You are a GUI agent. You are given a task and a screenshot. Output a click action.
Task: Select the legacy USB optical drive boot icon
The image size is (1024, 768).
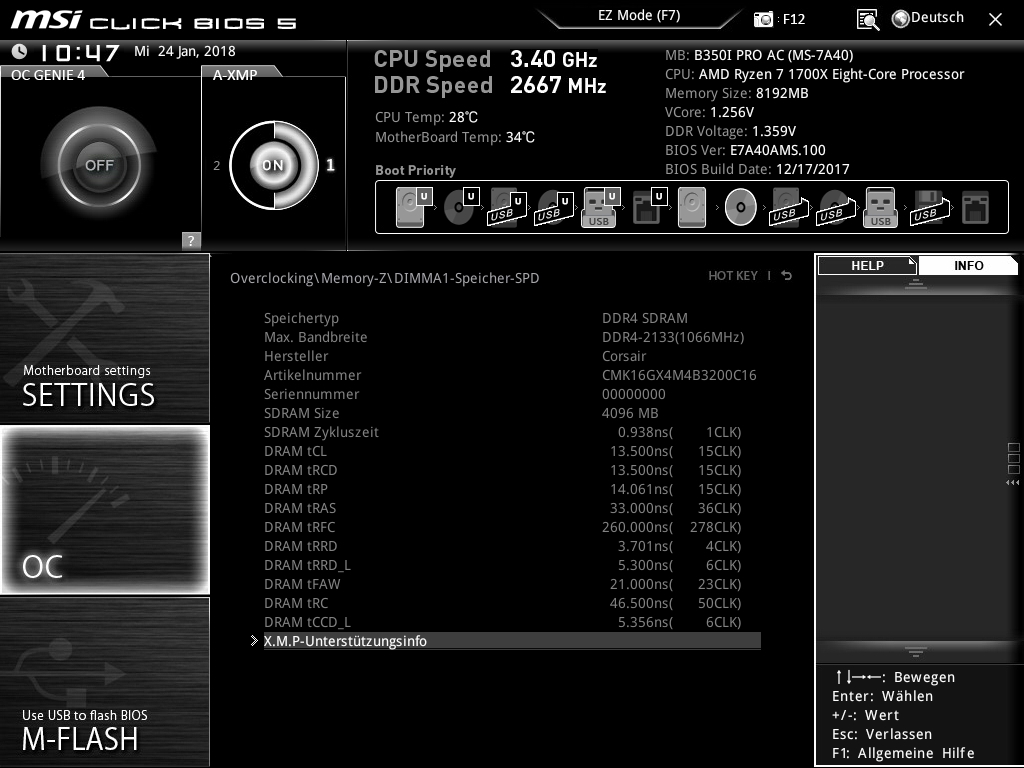[x=837, y=207]
